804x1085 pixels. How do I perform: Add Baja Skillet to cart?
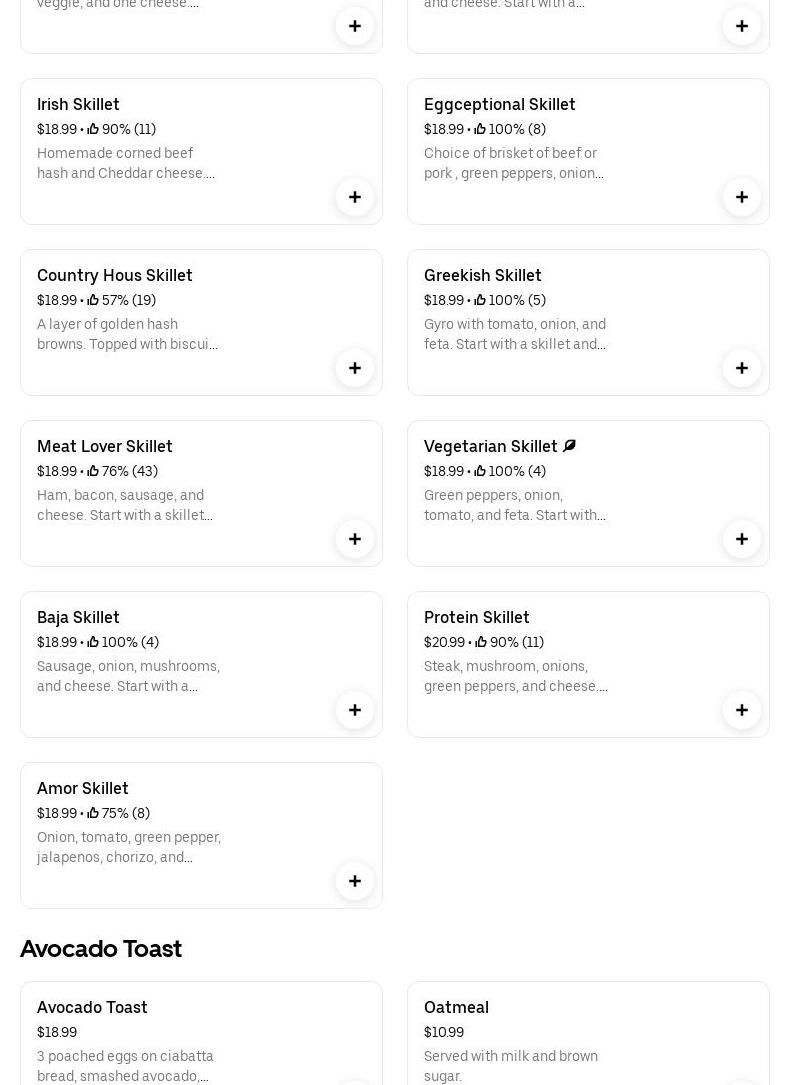coord(355,710)
